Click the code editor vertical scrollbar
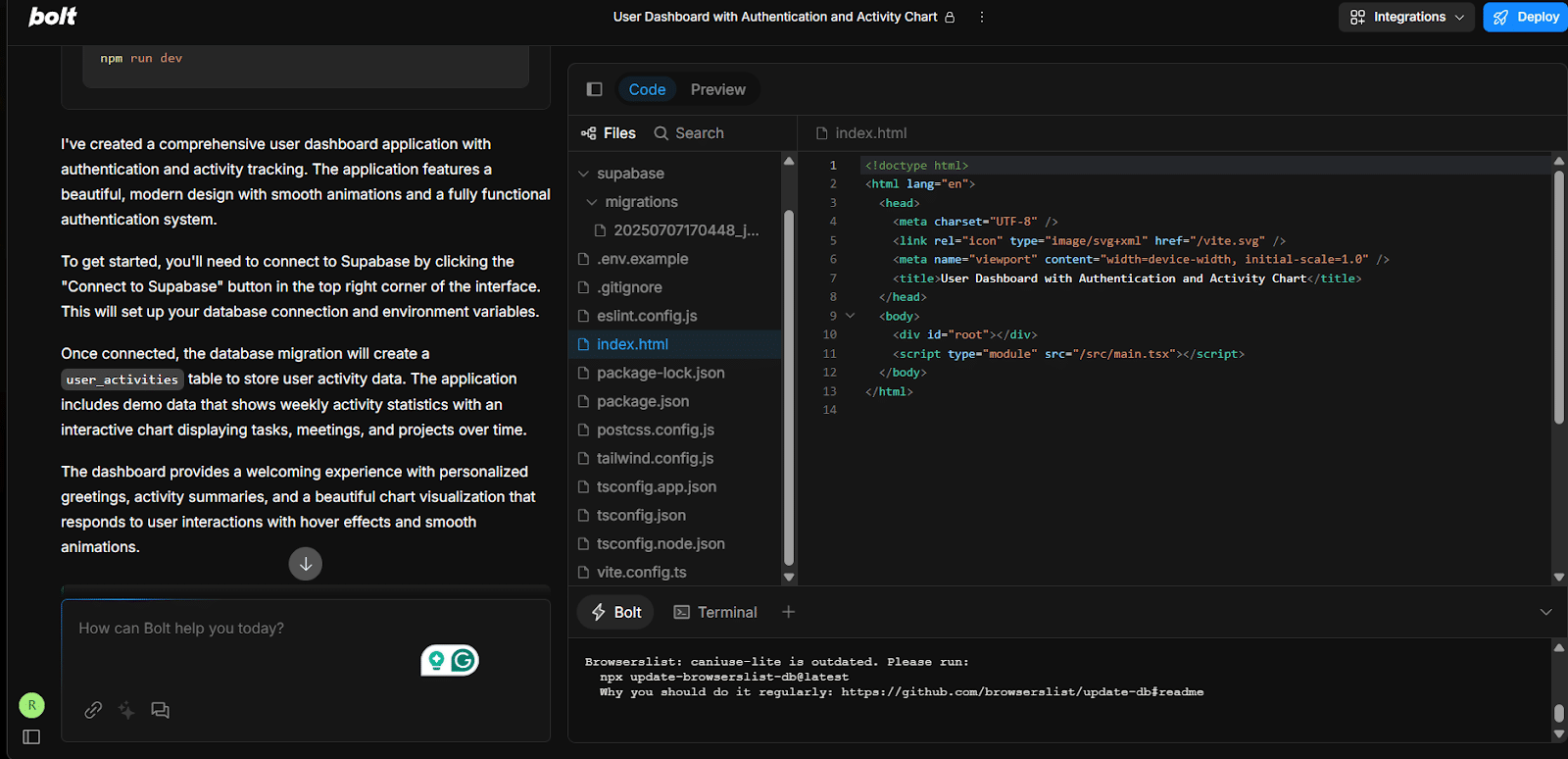 point(1558,297)
